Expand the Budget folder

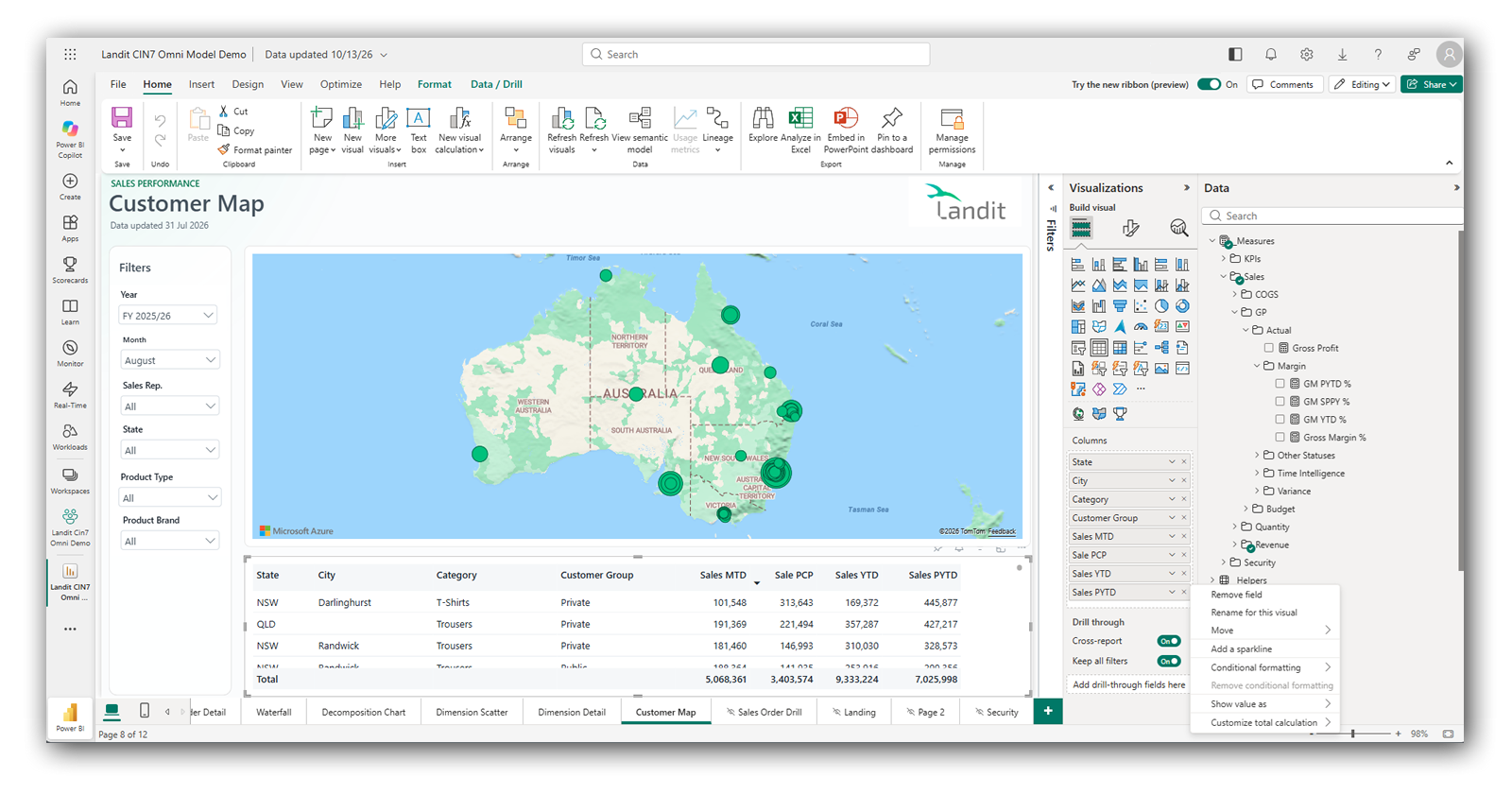[x=1246, y=509]
